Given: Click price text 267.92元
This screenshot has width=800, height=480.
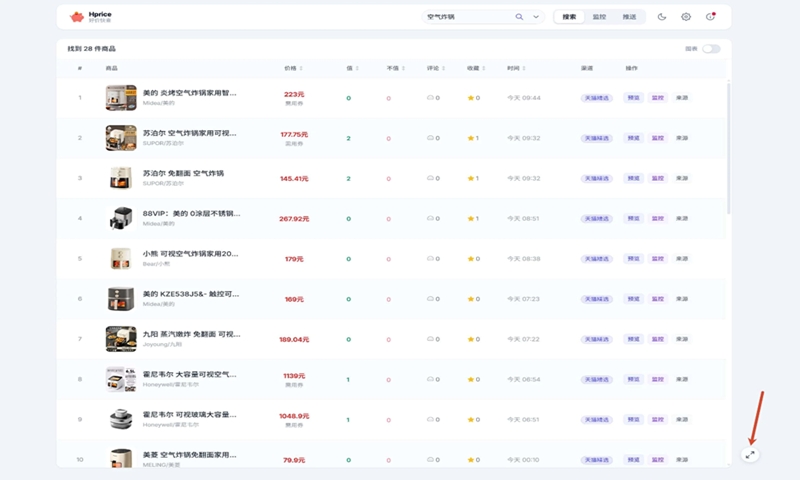Looking at the screenshot, I should (x=294, y=219).
